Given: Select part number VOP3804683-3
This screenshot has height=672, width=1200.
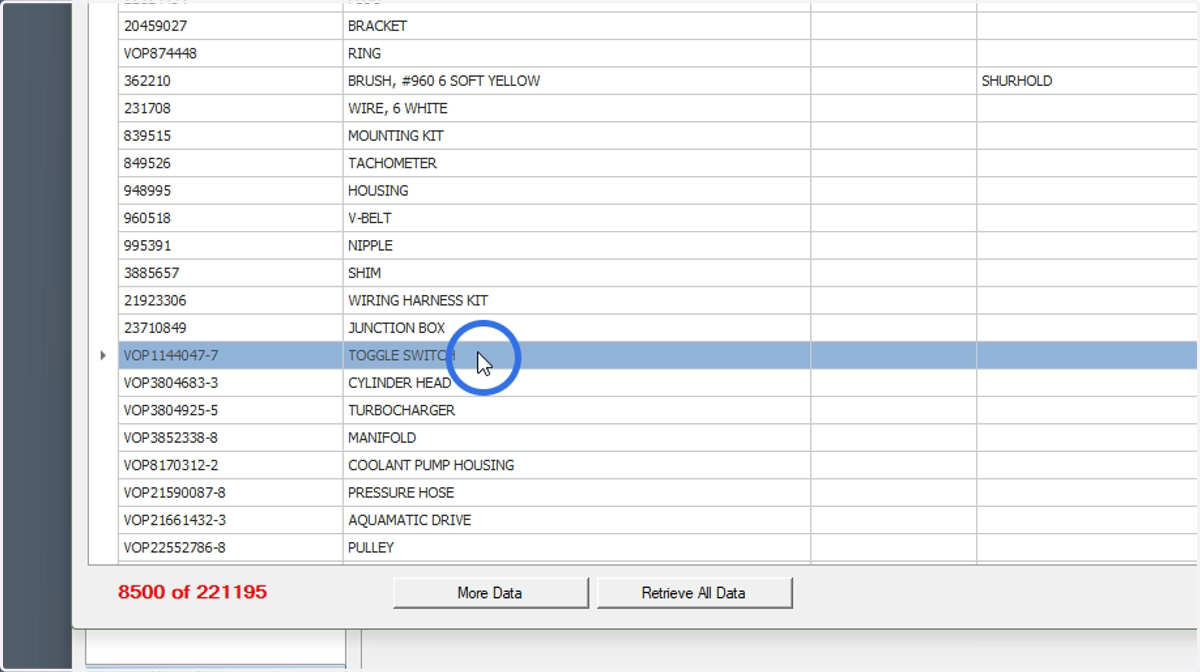Looking at the screenshot, I should click(x=230, y=383).
